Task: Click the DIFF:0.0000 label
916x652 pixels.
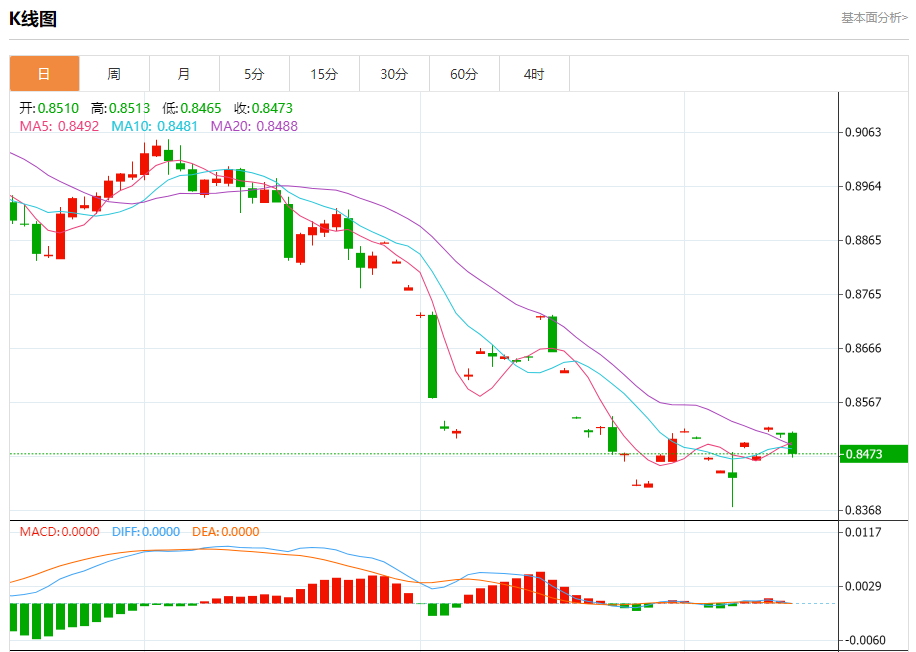Action: coord(146,532)
